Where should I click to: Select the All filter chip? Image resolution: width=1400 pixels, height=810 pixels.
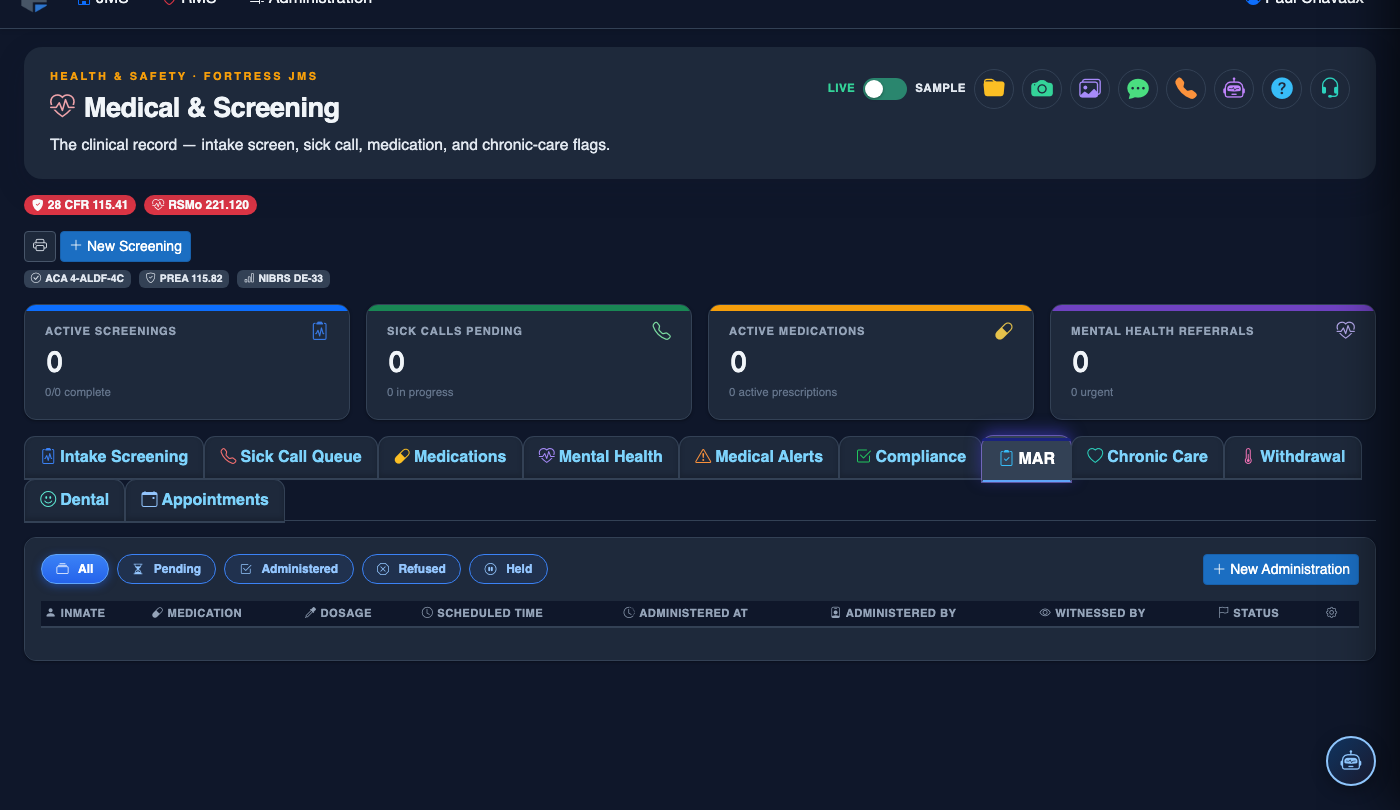tap(75, 569)
